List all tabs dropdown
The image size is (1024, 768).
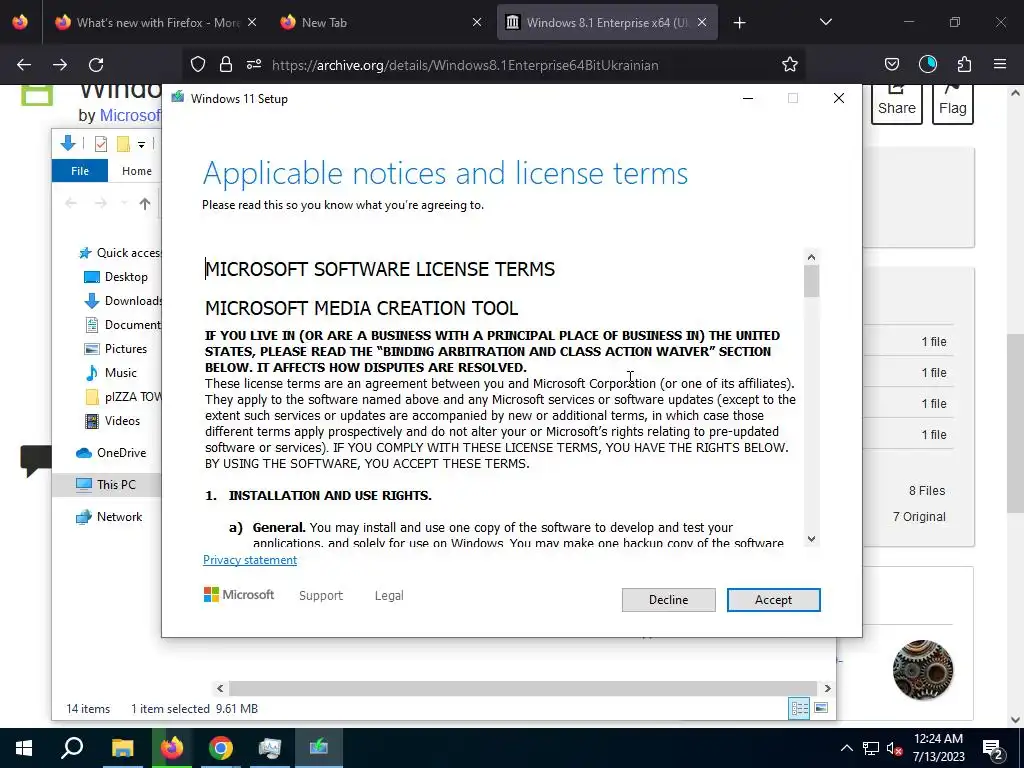click(825, 23)
